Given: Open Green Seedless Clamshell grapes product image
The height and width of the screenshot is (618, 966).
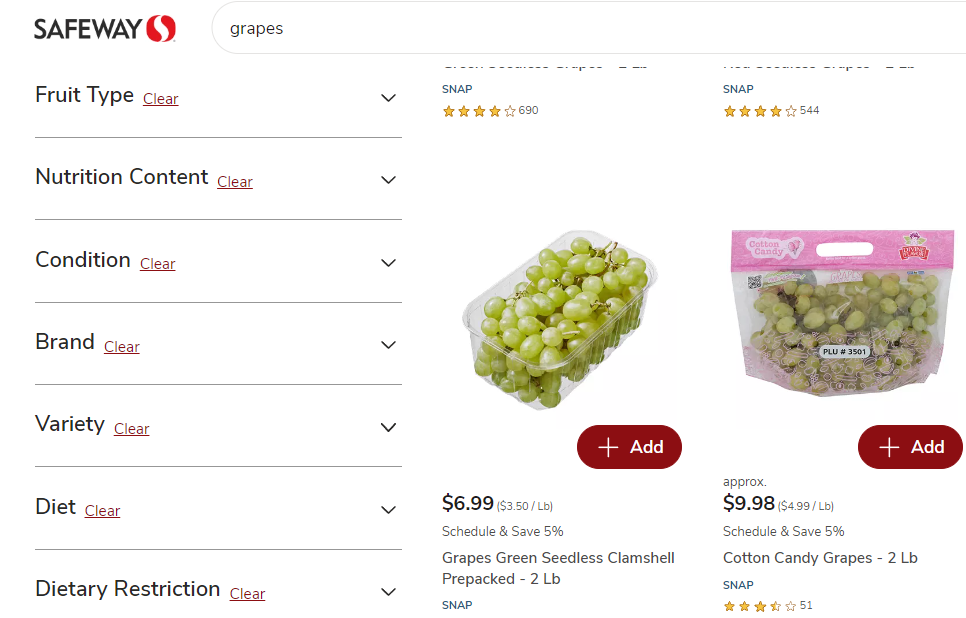Looking at the screenshot, I should pos(557,320).
